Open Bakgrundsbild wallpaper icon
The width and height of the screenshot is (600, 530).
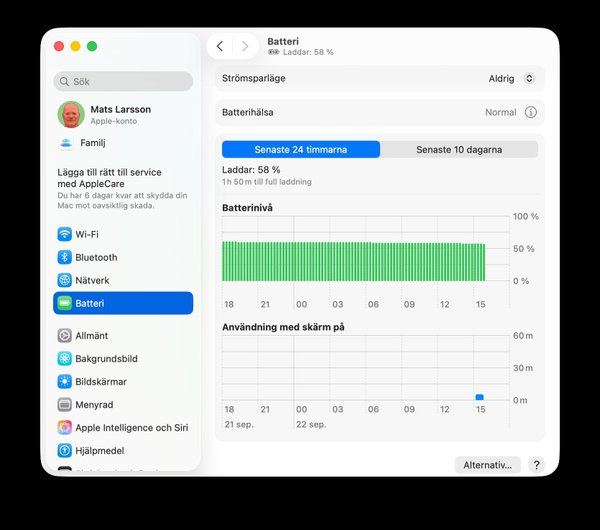pos(64,359)
